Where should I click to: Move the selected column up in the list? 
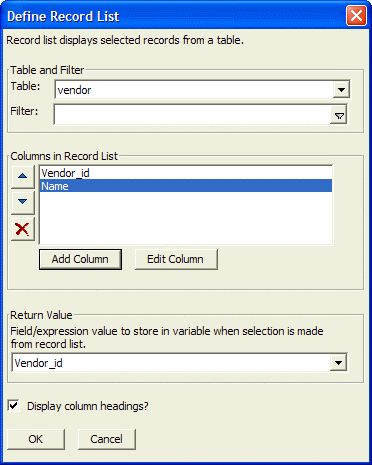click(x=23, y=176)
